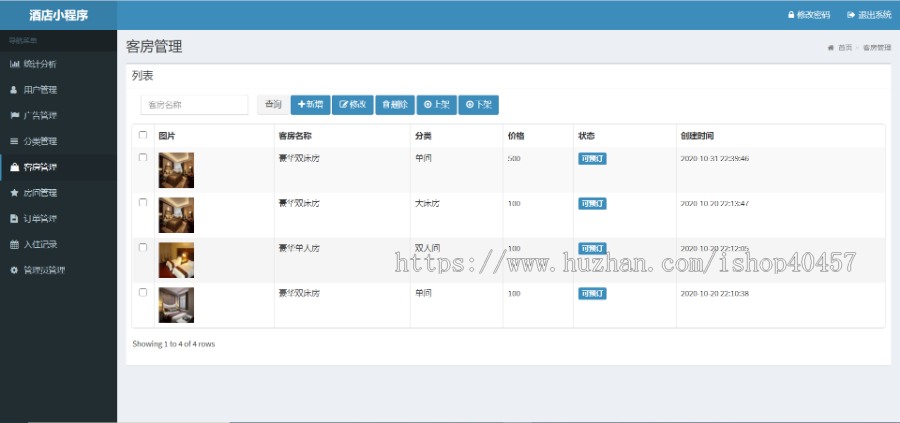900x423 pixels.
Task: Click the 首页 breadcrumb link
Action: point(845,48)
